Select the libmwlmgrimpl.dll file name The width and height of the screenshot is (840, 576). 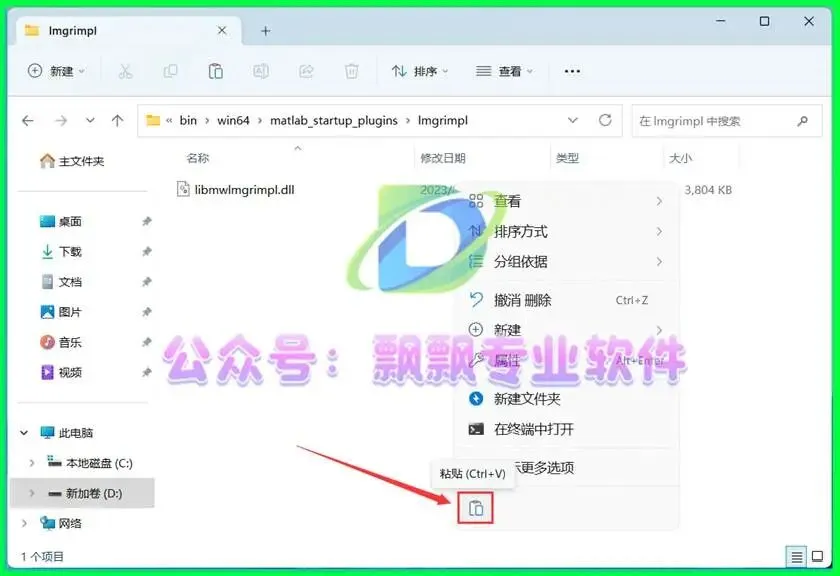(244, 190)
